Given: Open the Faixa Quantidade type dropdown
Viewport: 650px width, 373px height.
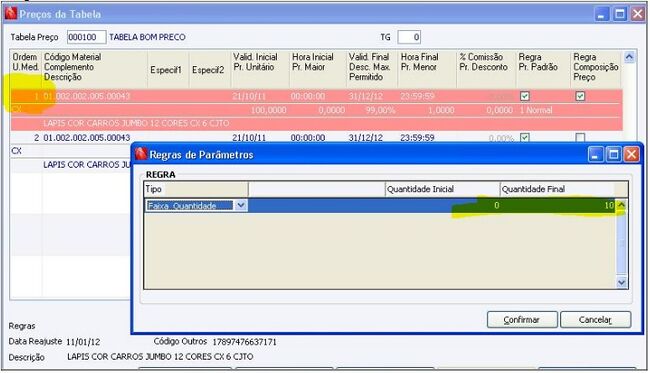Looking at the screenshot, I should click(x=241, y=205).
